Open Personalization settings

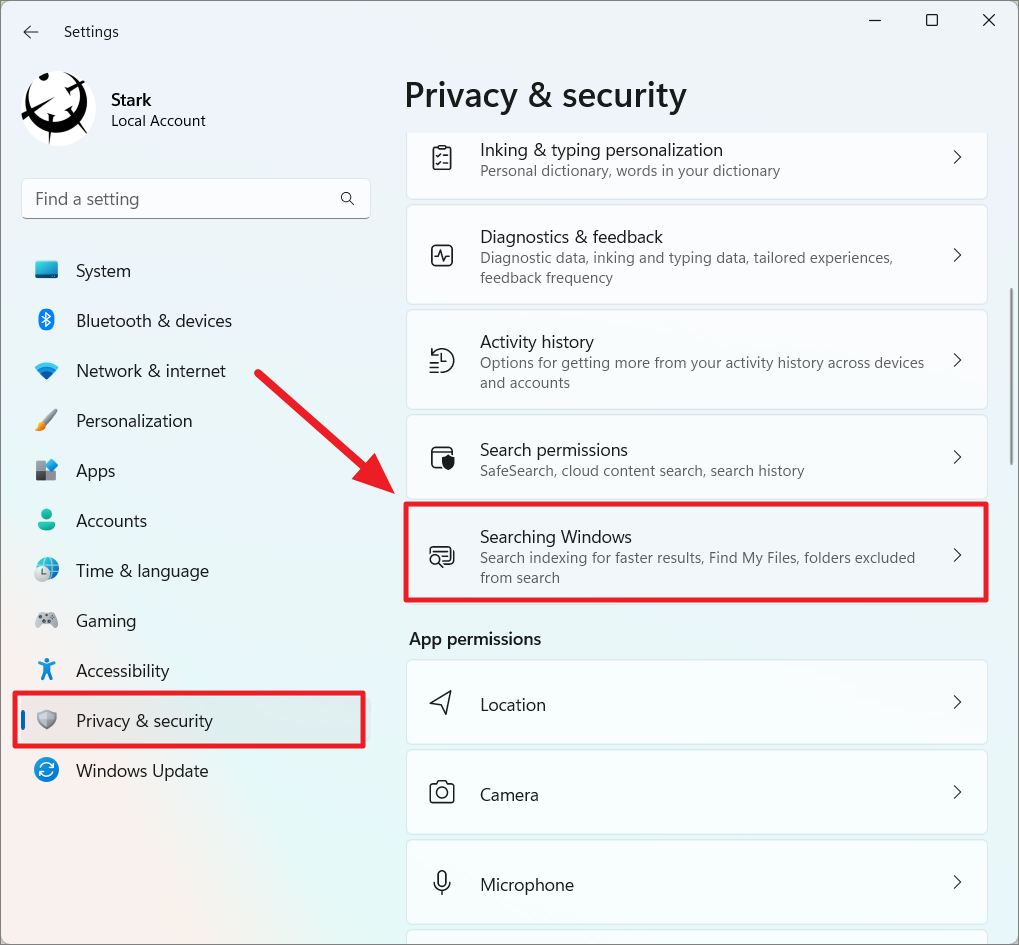tap(134, 421)
